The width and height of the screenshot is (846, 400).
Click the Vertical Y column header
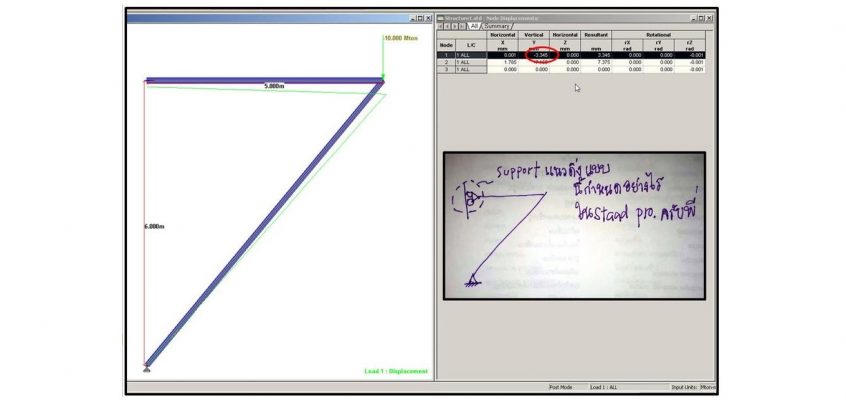point(534,41)
